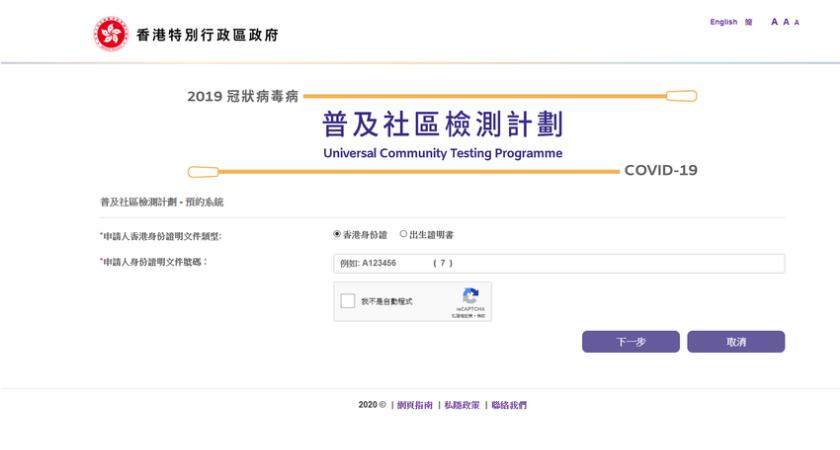Viewport: 840px width, 450px height.
Task: Set text size to smallest A
Action: (796, 22)
